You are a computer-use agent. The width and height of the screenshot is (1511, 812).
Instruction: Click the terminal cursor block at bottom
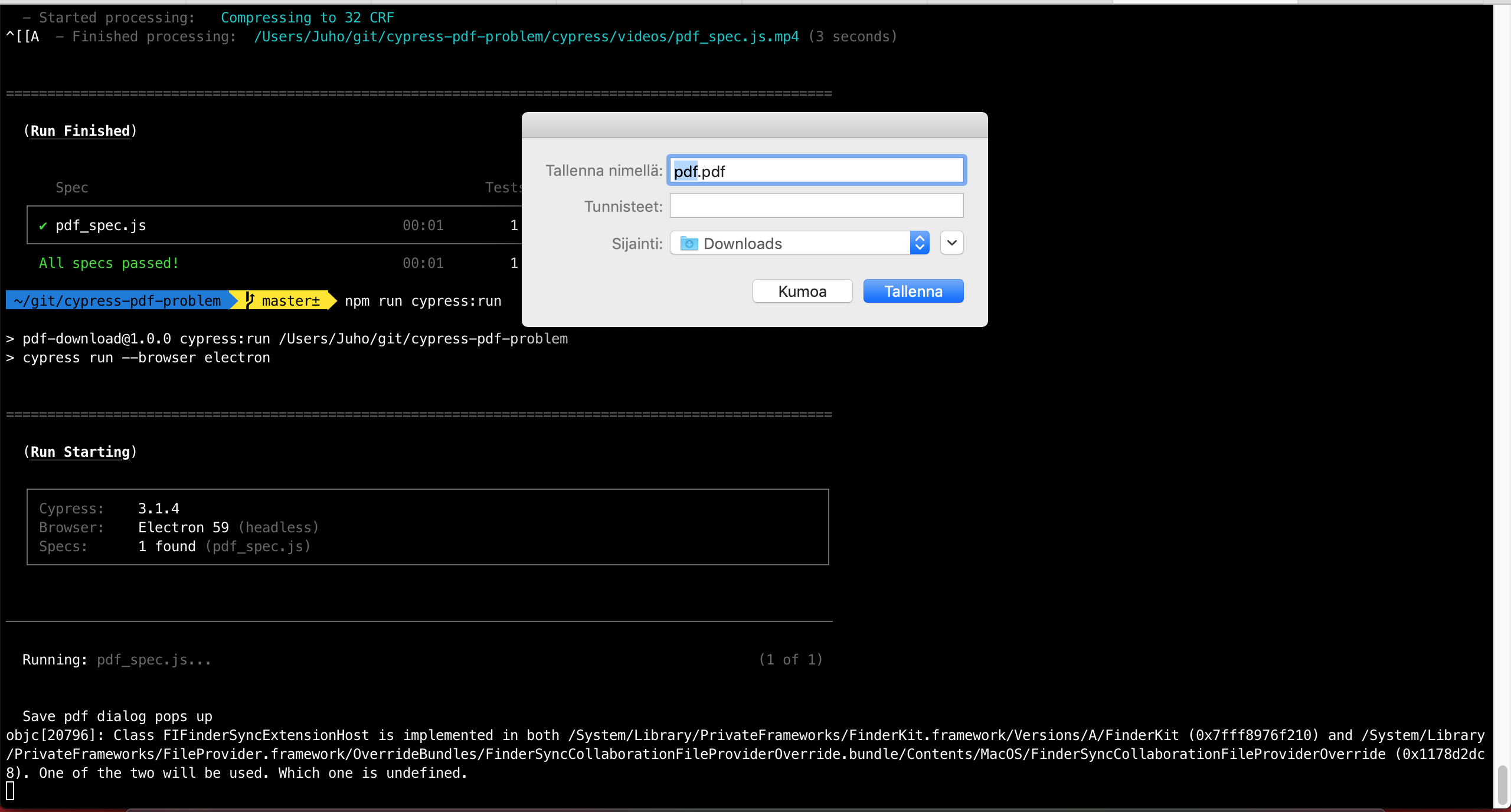(10, 791)
